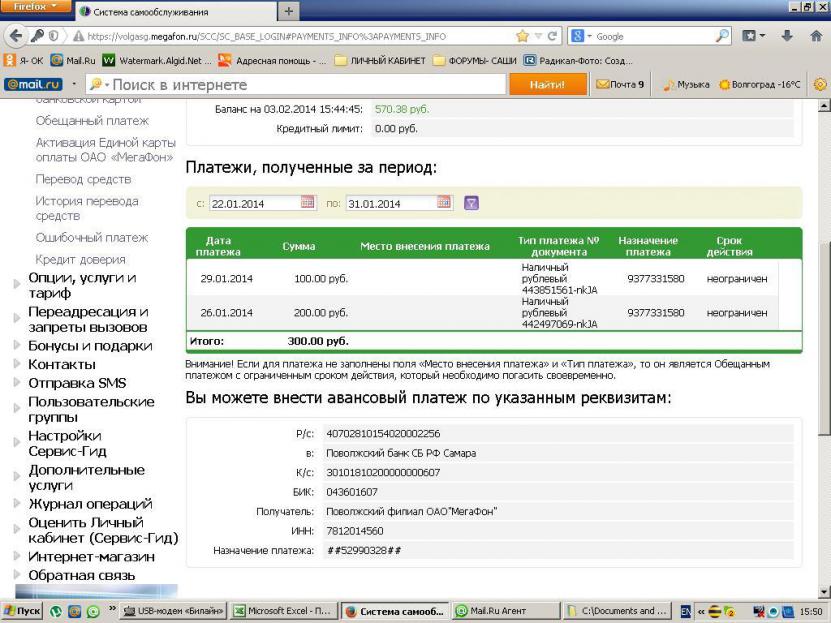Open a new tab with the plus button
Screen dimensions: 831x623
(291, 11)
